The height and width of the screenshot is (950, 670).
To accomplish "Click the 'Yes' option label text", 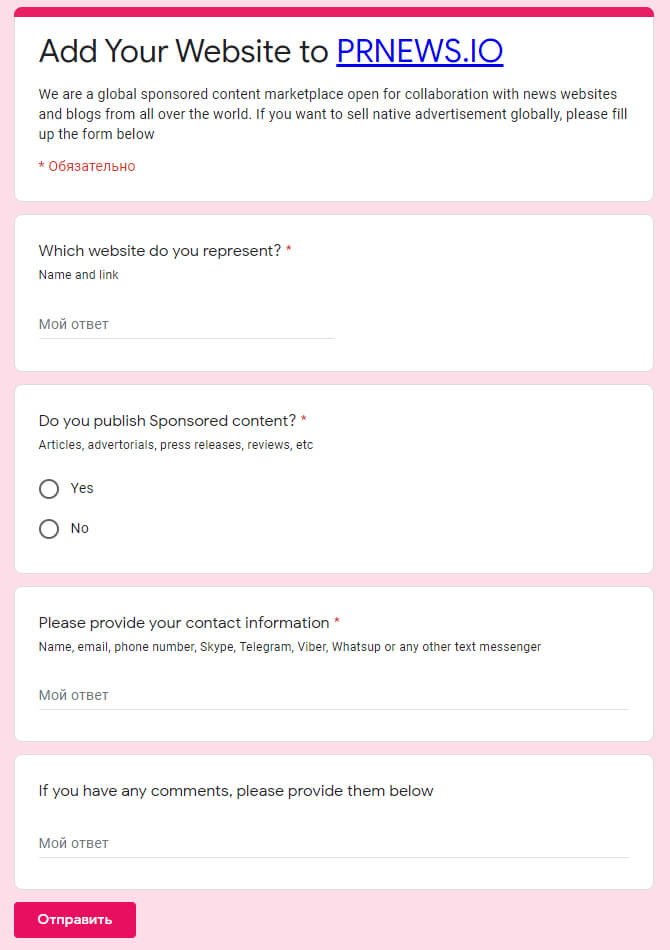I will point(82,488).
